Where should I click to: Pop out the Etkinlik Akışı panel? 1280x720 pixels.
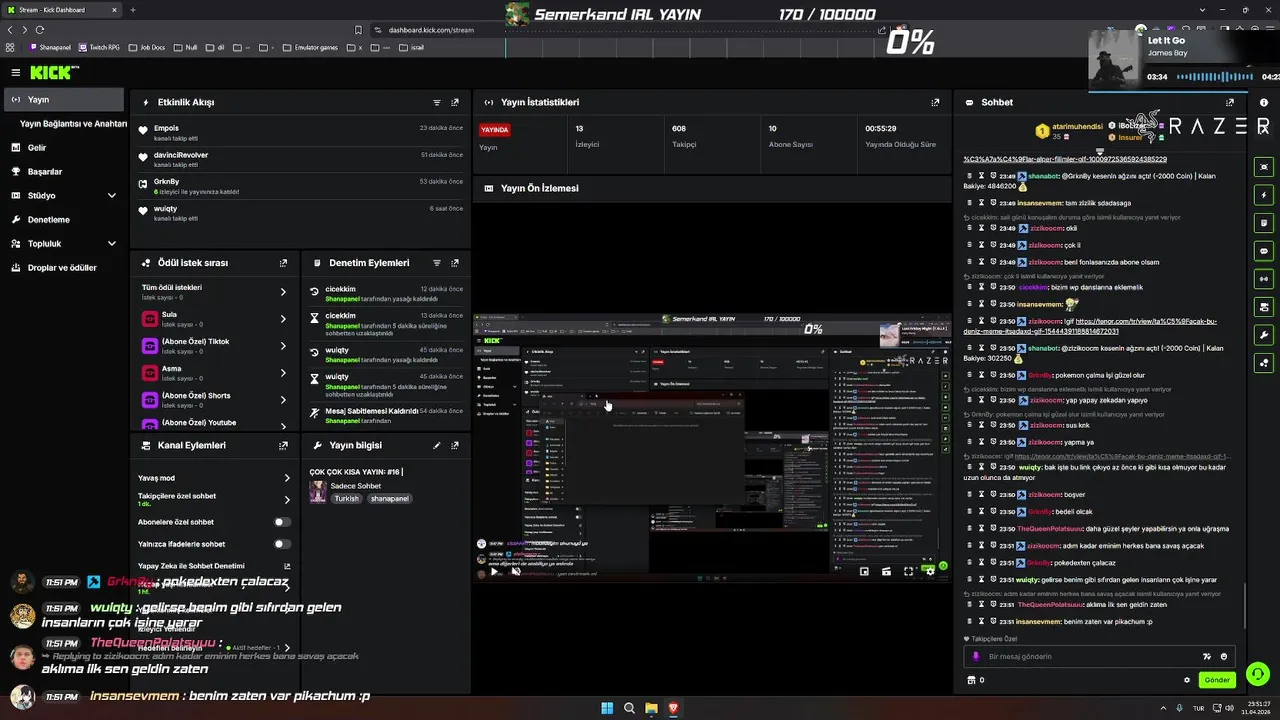[x=455, y=102]
